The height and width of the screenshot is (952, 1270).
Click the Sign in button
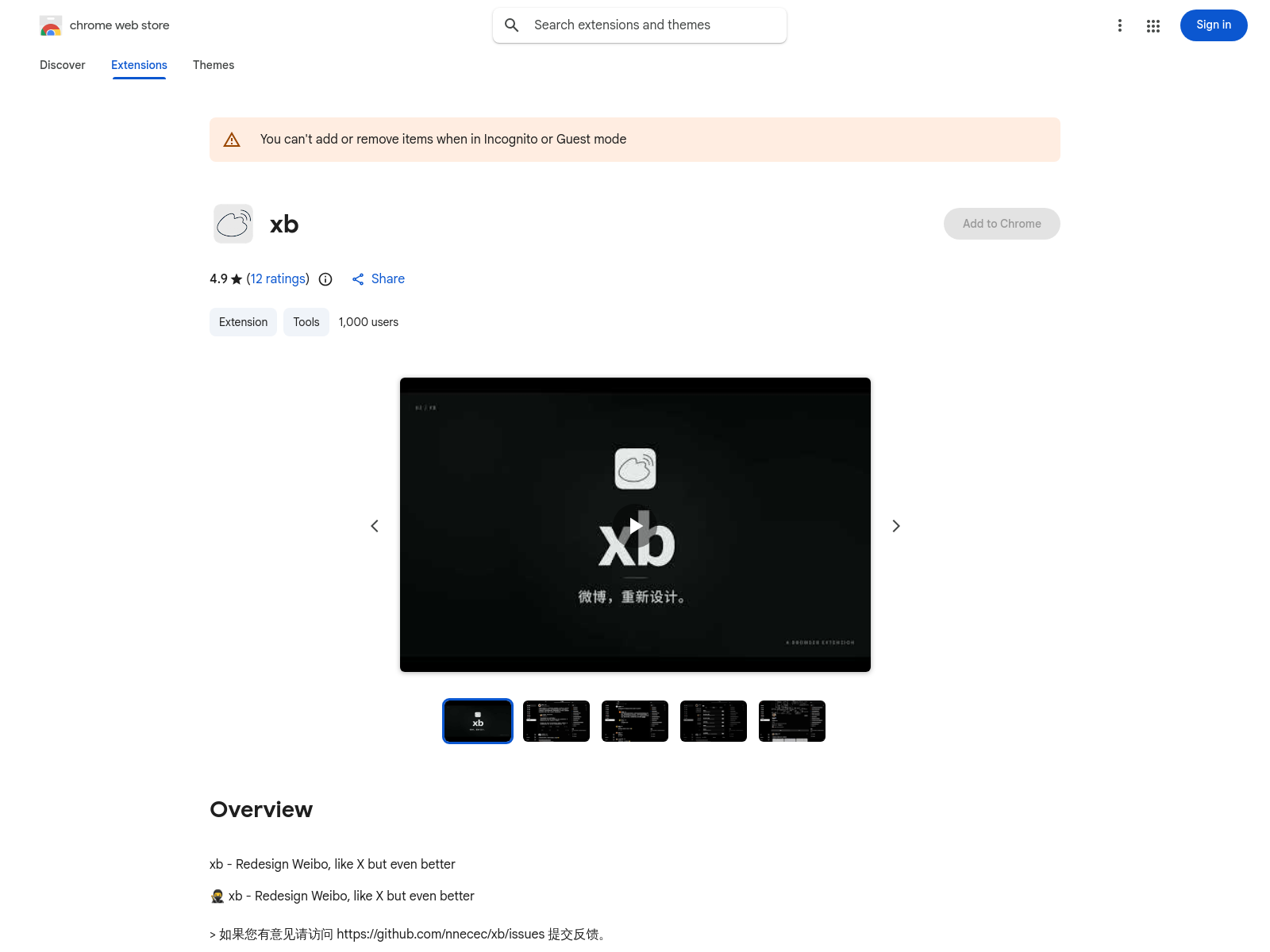(1214, 25)
